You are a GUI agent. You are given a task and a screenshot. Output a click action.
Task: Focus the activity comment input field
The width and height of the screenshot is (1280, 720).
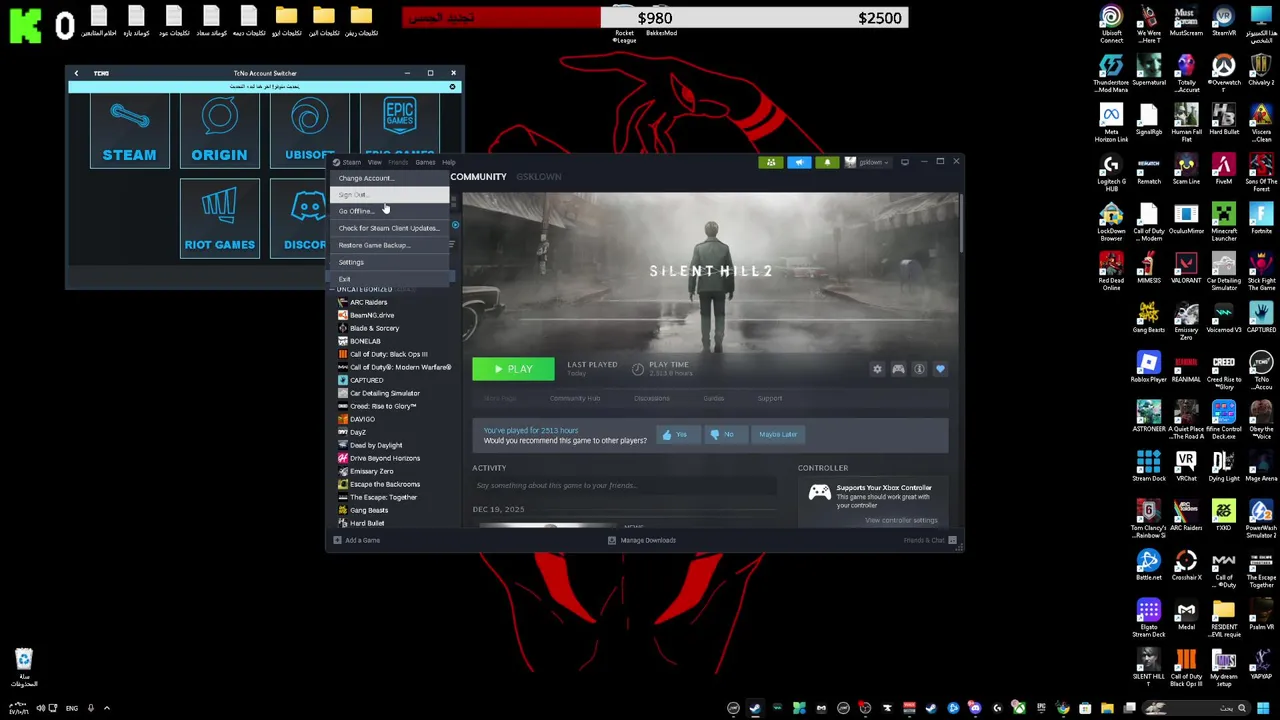coord(625,486)
